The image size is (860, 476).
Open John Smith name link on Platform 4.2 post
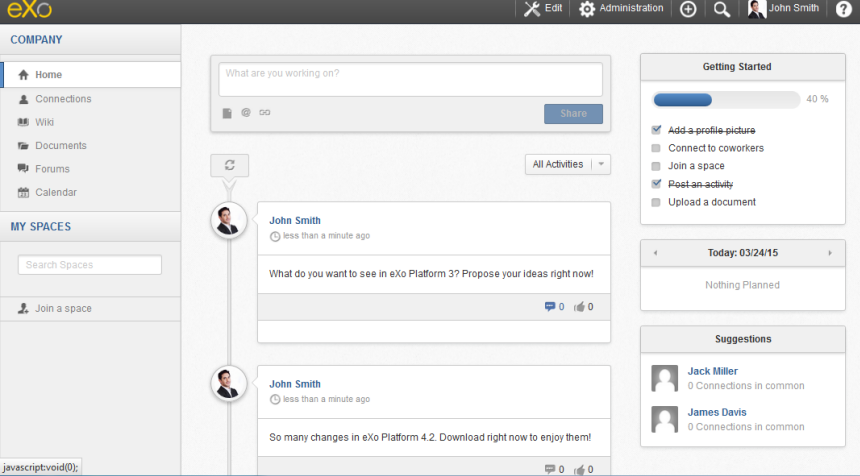point(295,384)
